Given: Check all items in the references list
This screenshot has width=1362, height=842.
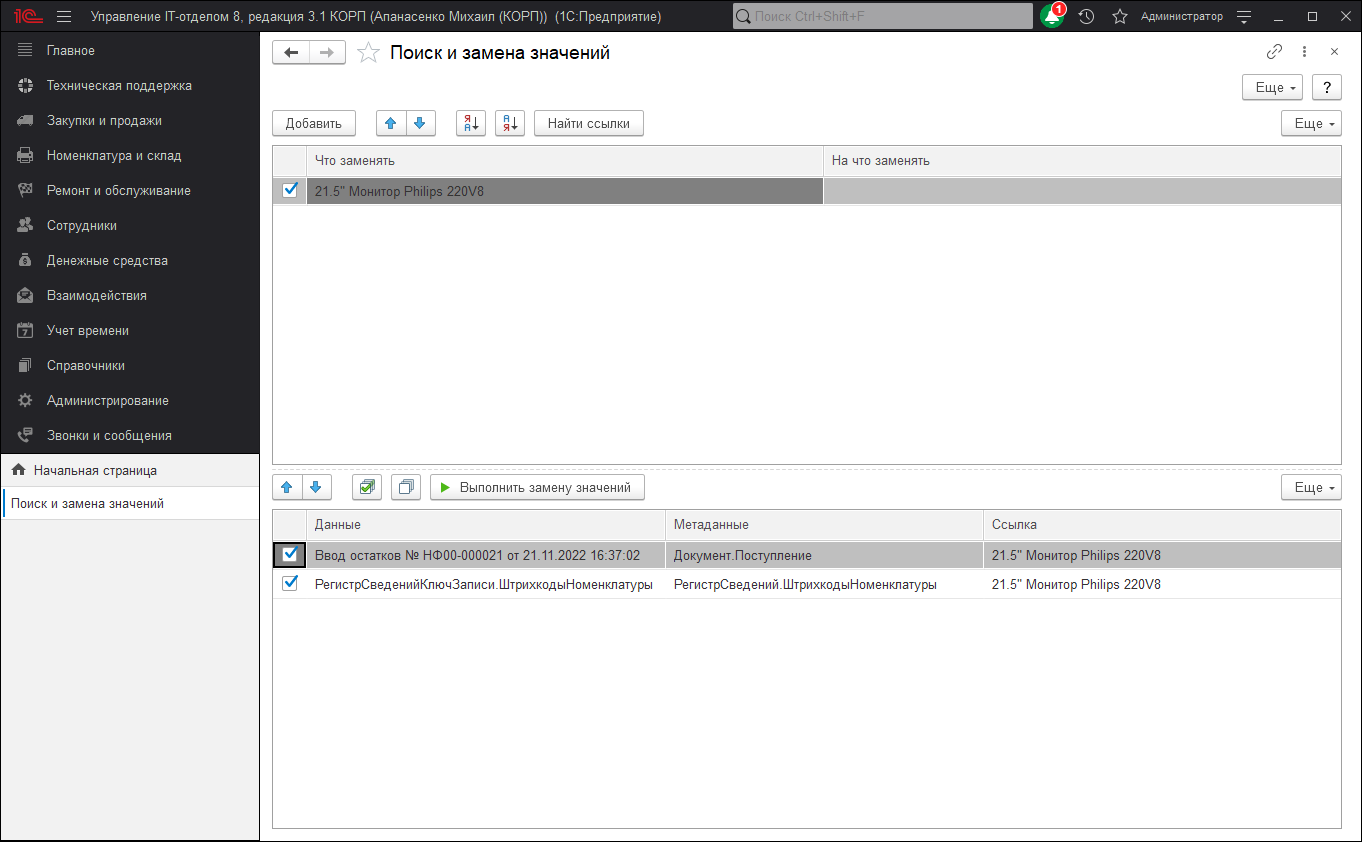Looking at the screenshot, I should click(x=367, y=487).
